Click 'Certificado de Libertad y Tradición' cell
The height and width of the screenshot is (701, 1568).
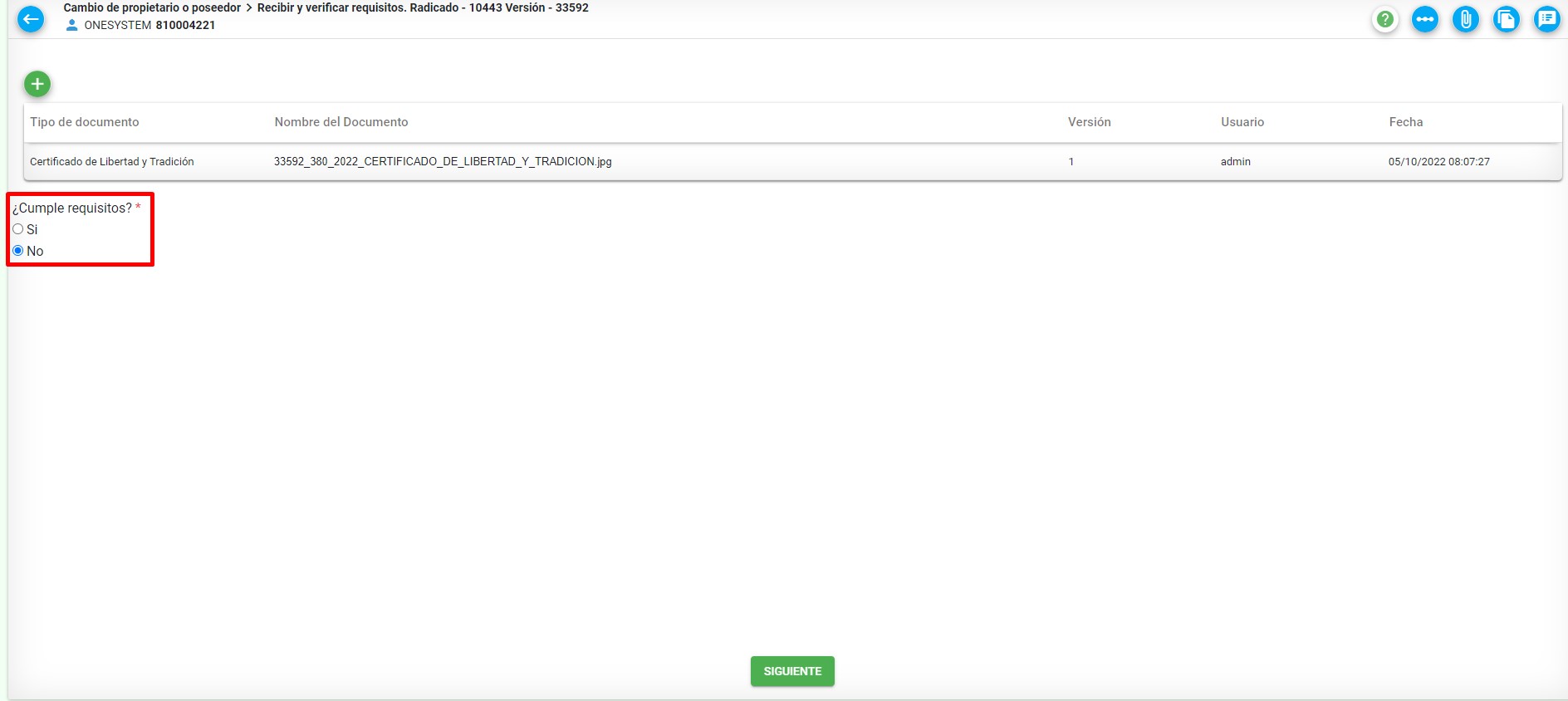click(x=112, y=162)
